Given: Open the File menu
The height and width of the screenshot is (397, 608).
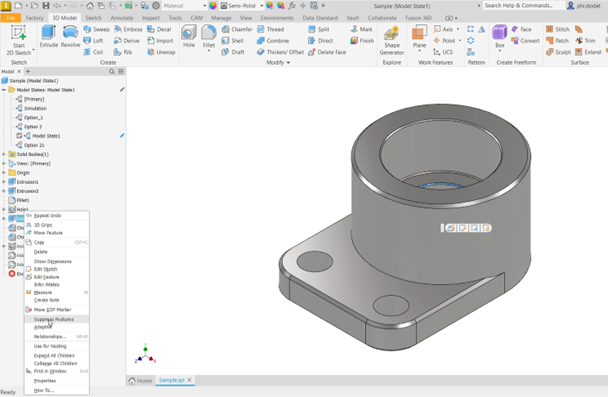Looking at the screenshot, I should 10,18.
